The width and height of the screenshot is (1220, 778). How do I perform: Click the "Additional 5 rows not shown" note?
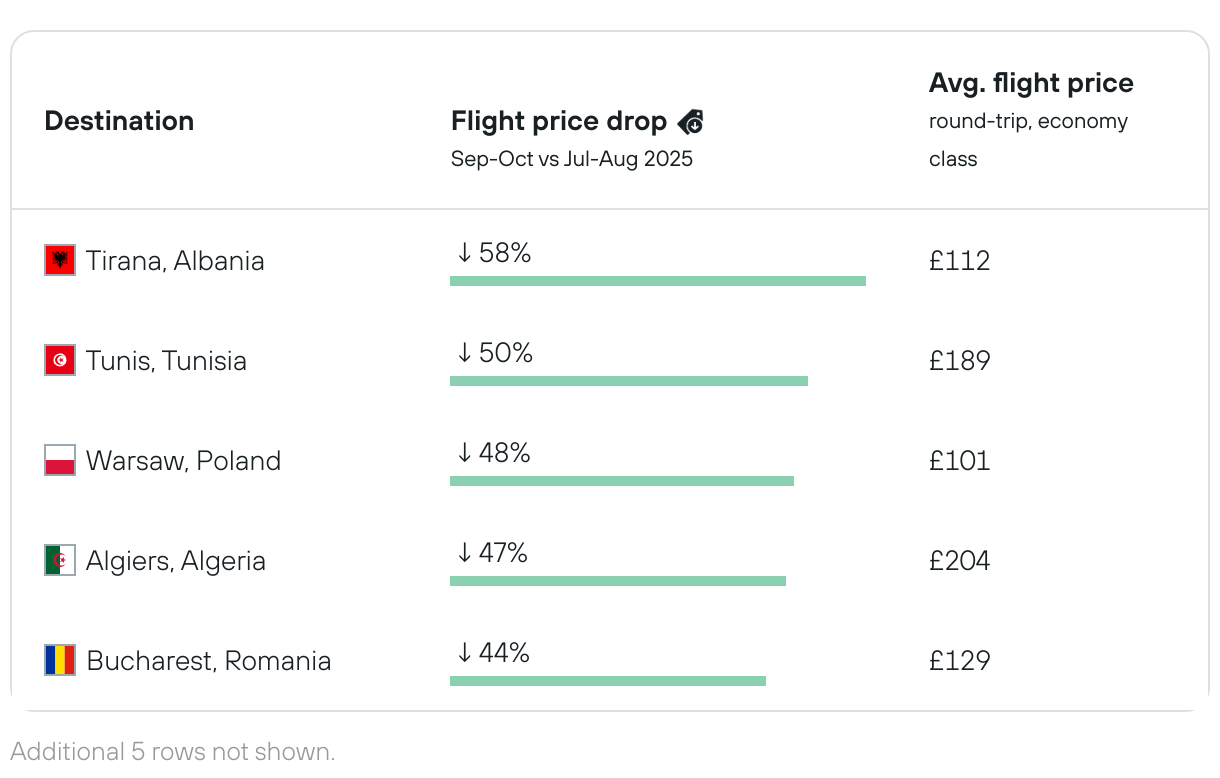coord(172,751)
